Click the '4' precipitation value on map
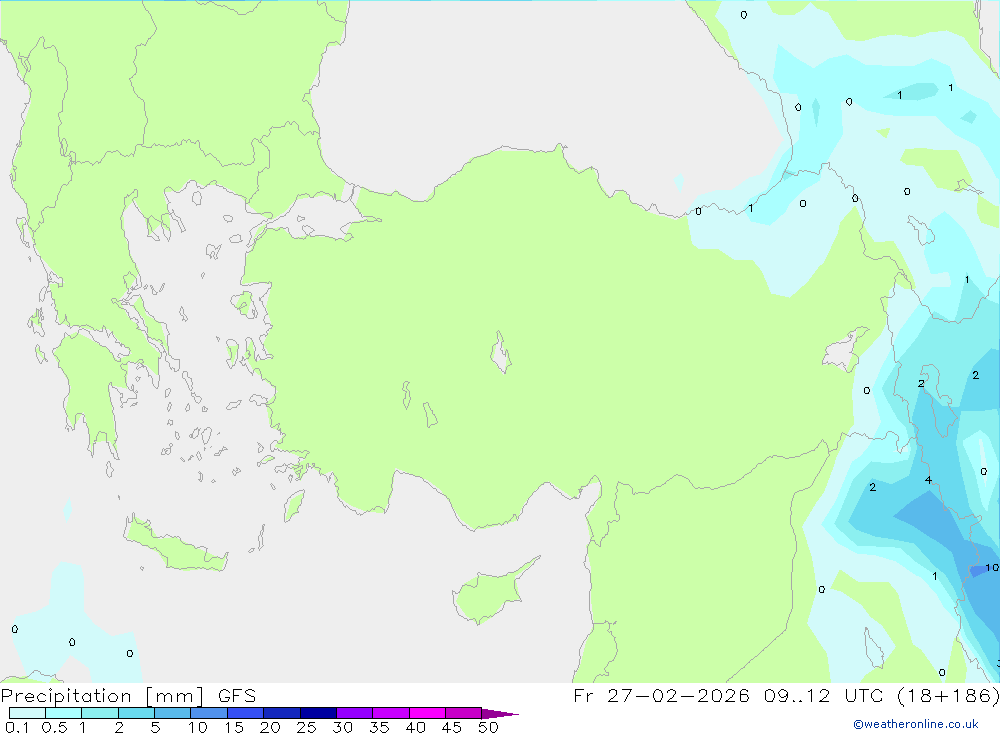1000x733 pixels. pos(928,480)
